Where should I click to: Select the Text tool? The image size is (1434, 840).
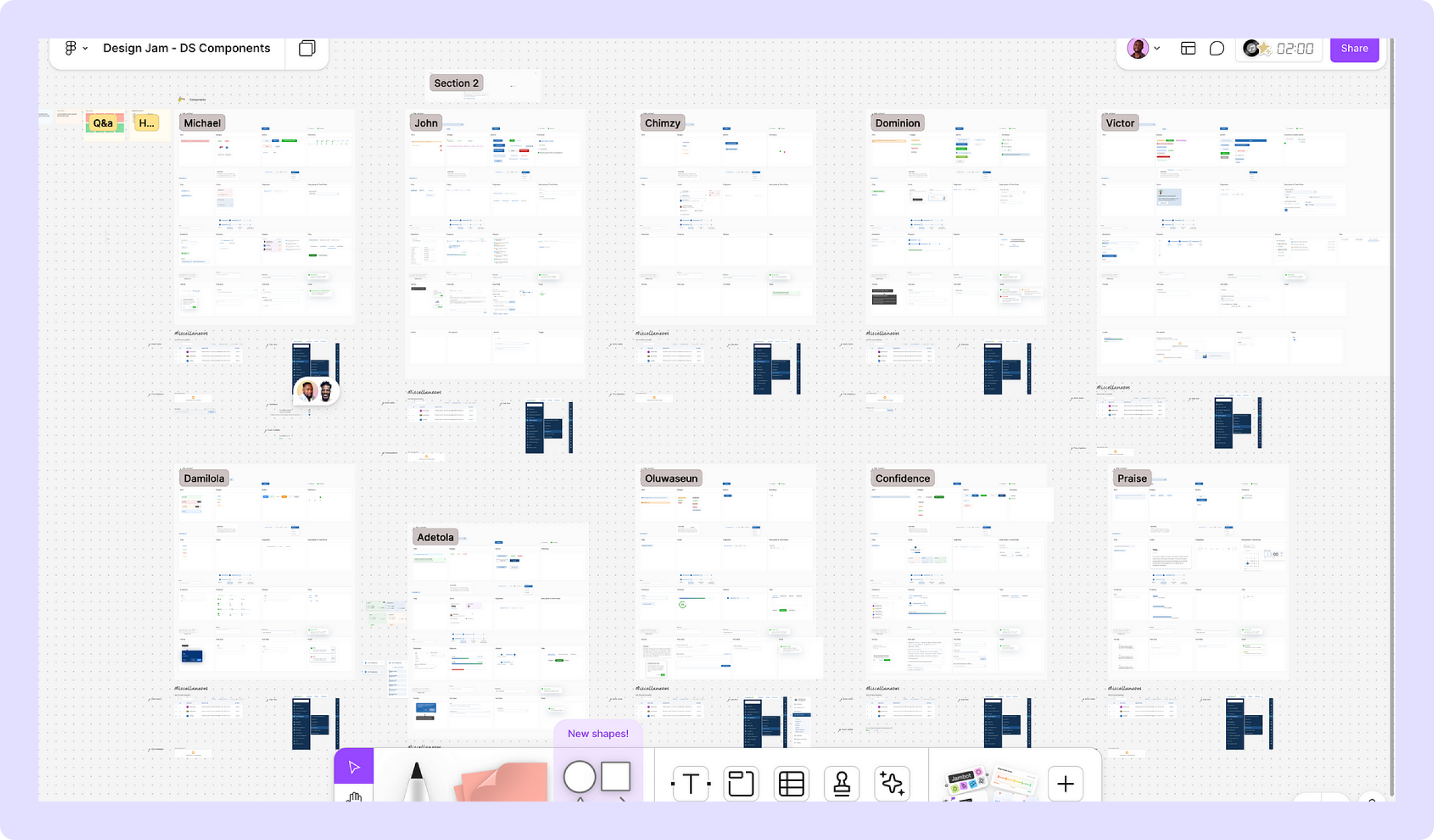[691, 783]
